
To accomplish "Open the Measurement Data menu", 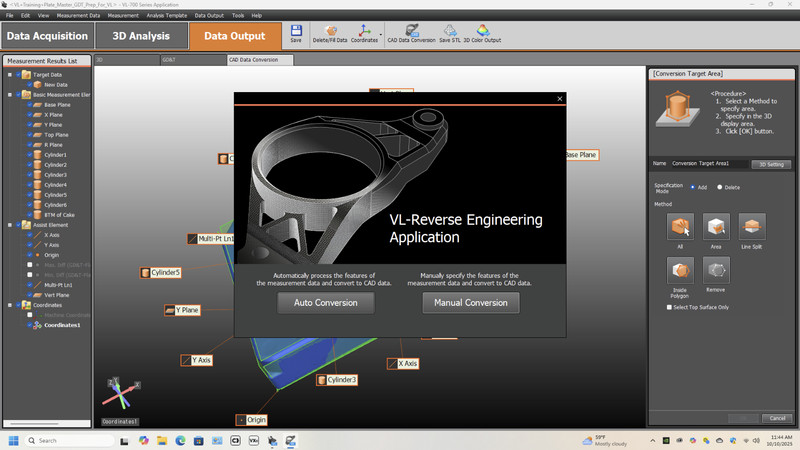I will point(78,15).
